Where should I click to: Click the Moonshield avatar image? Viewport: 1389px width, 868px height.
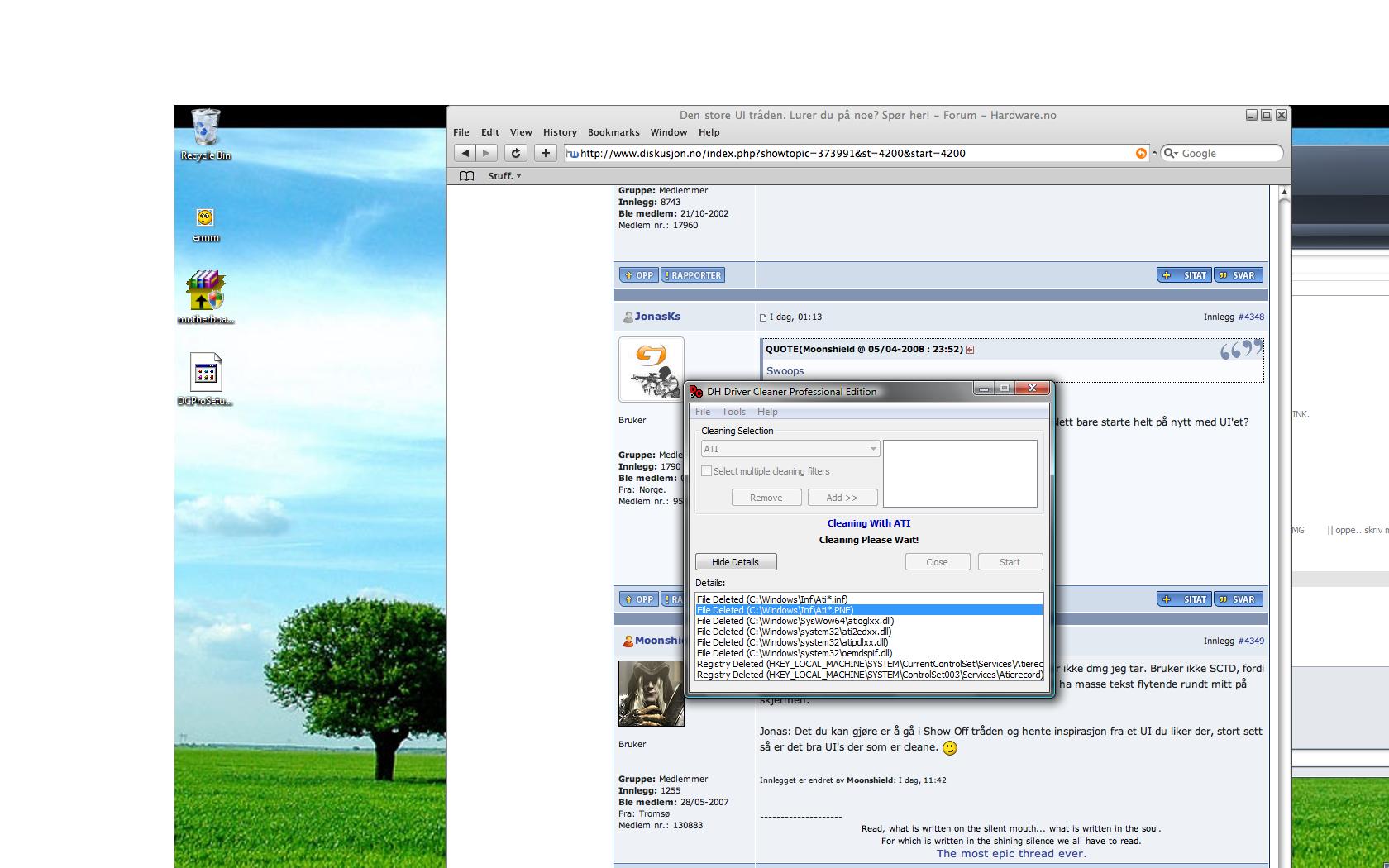(x=652, y=694)
